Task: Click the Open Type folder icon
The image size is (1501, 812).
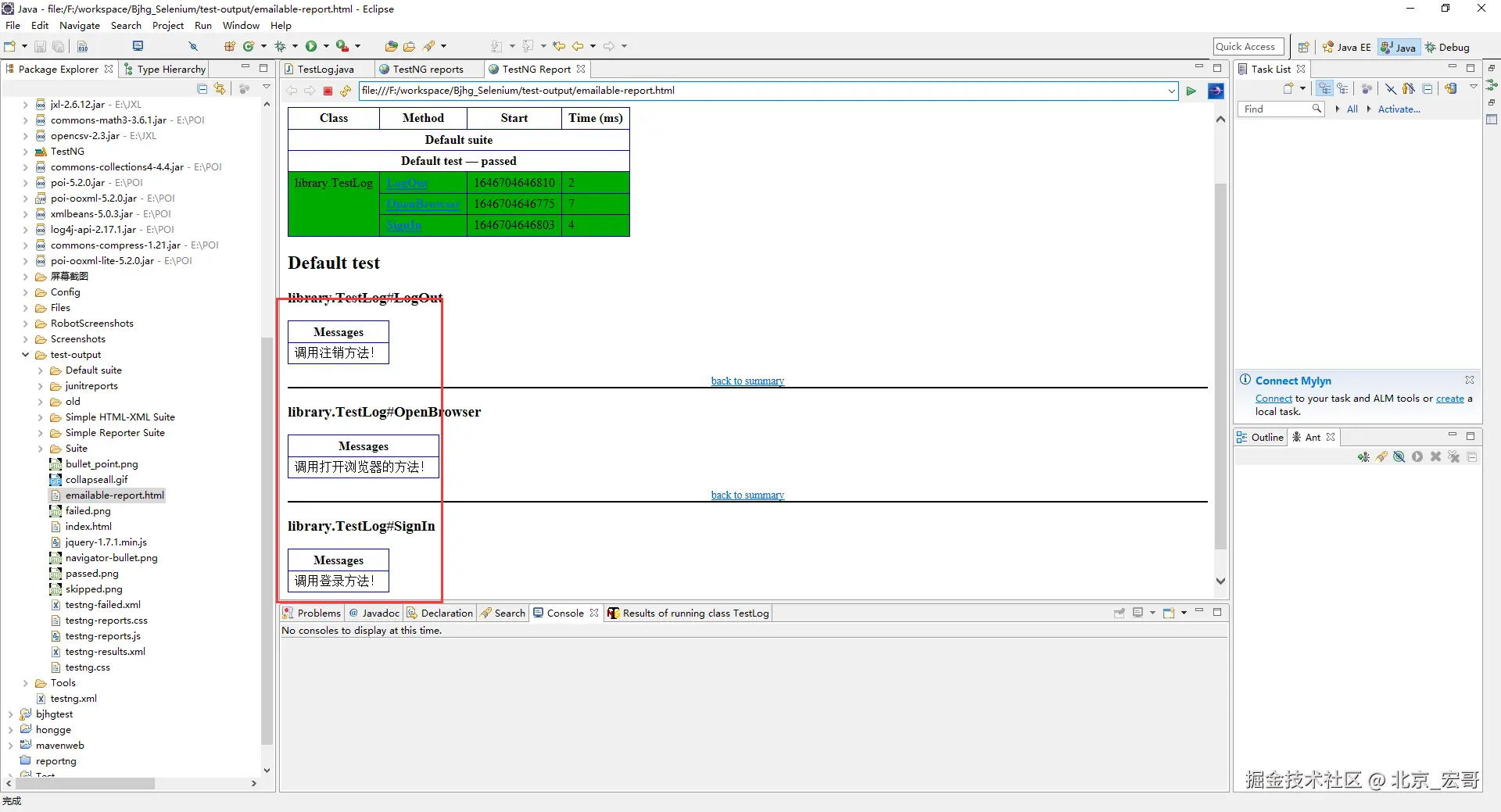Action: (x=392, y=46)
